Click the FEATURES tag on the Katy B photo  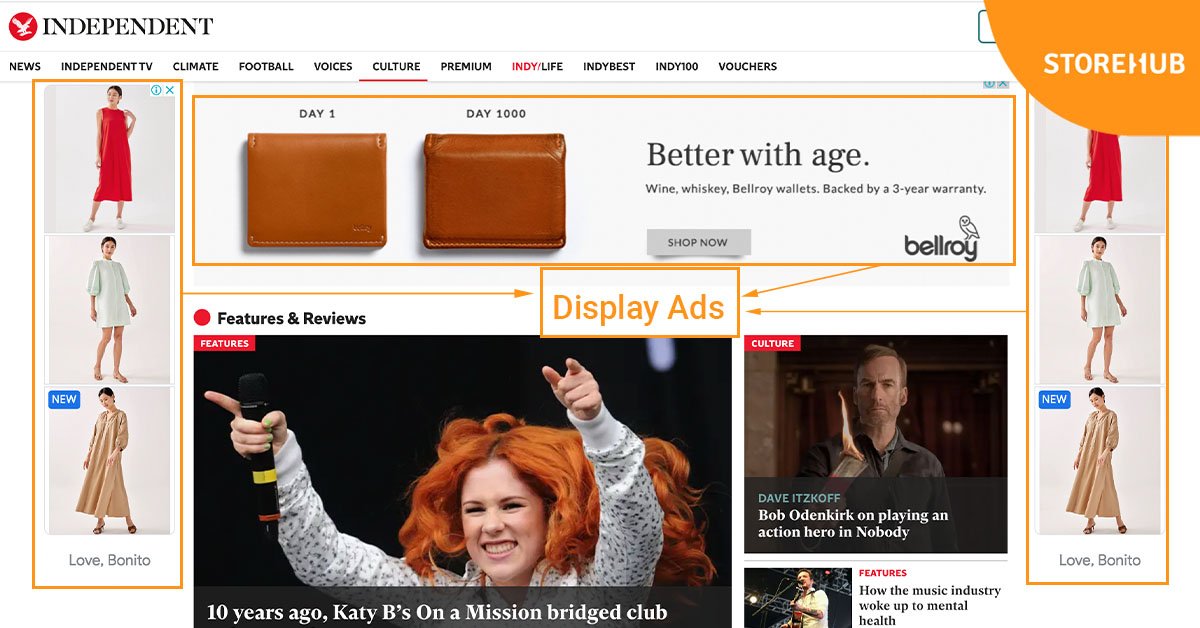tap(224, 343)
